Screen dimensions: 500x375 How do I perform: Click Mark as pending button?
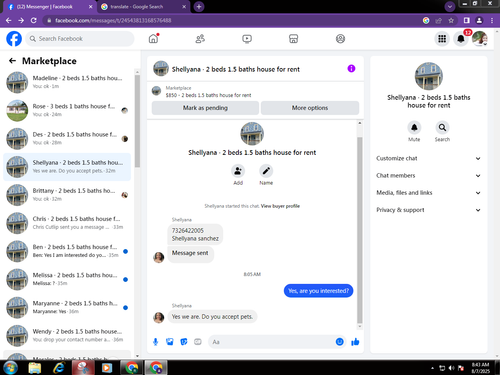coord(205,108)
